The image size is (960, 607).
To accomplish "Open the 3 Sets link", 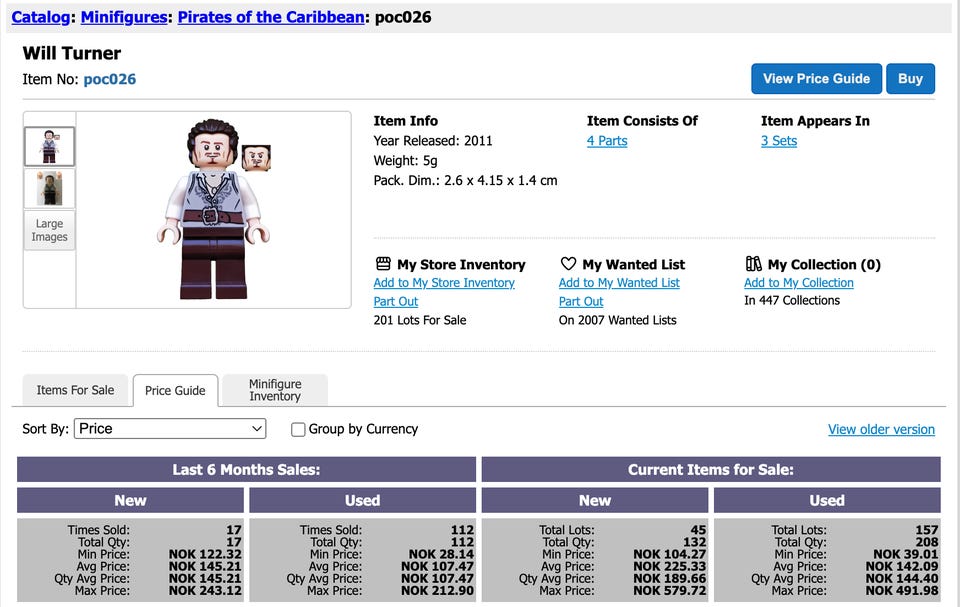I will pos(779,141).
